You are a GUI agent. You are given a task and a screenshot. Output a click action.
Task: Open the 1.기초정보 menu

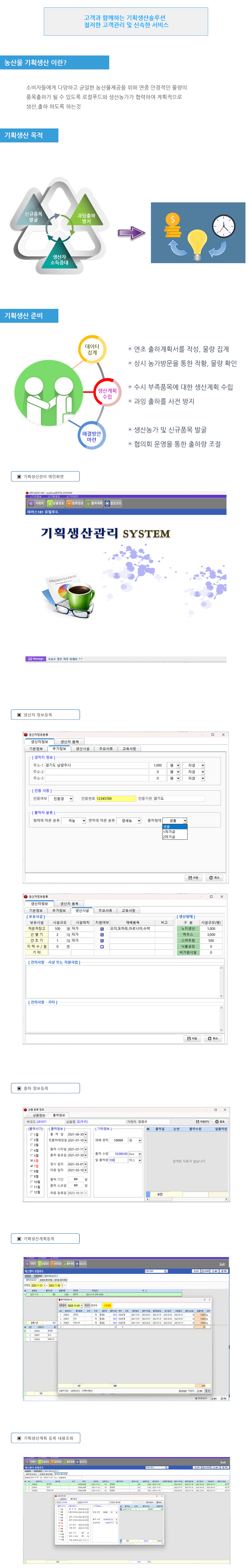coord(36,496)
